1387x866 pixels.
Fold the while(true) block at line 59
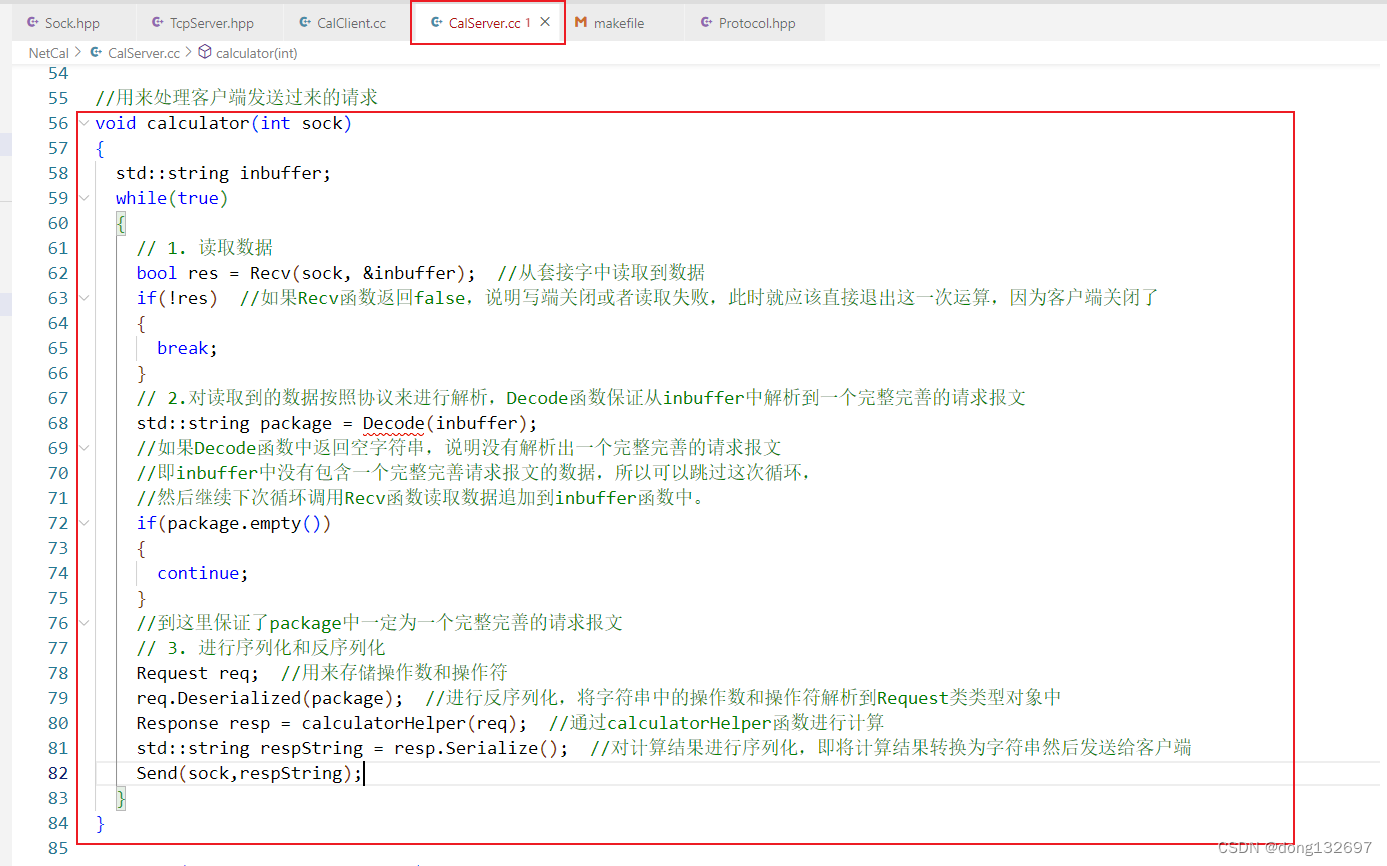(83, 198)
